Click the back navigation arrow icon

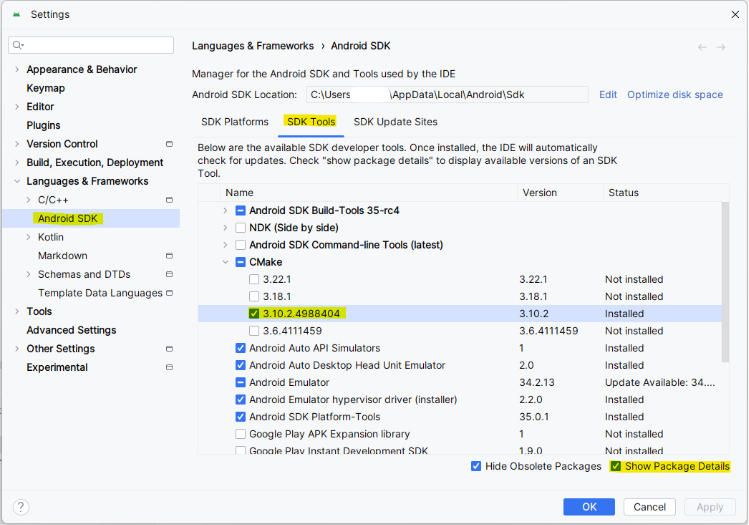702,47
